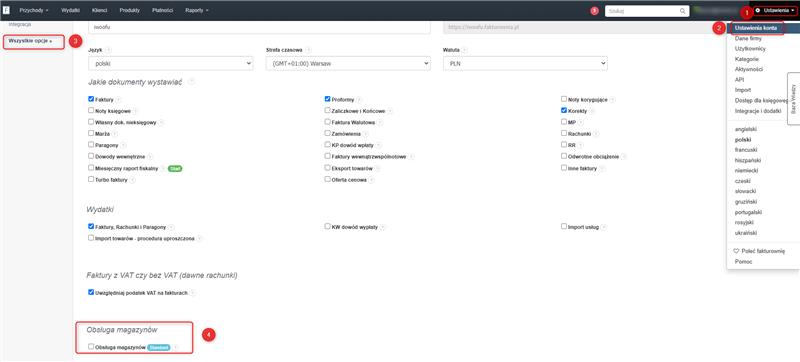Click into the Szukaj search field
This screenshot has width=800, height=362.
pyautogui.click(x=643, y=11)
